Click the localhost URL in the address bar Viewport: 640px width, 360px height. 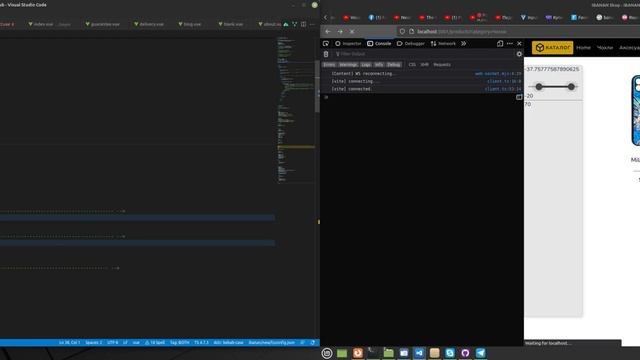(x=462, y=31)
